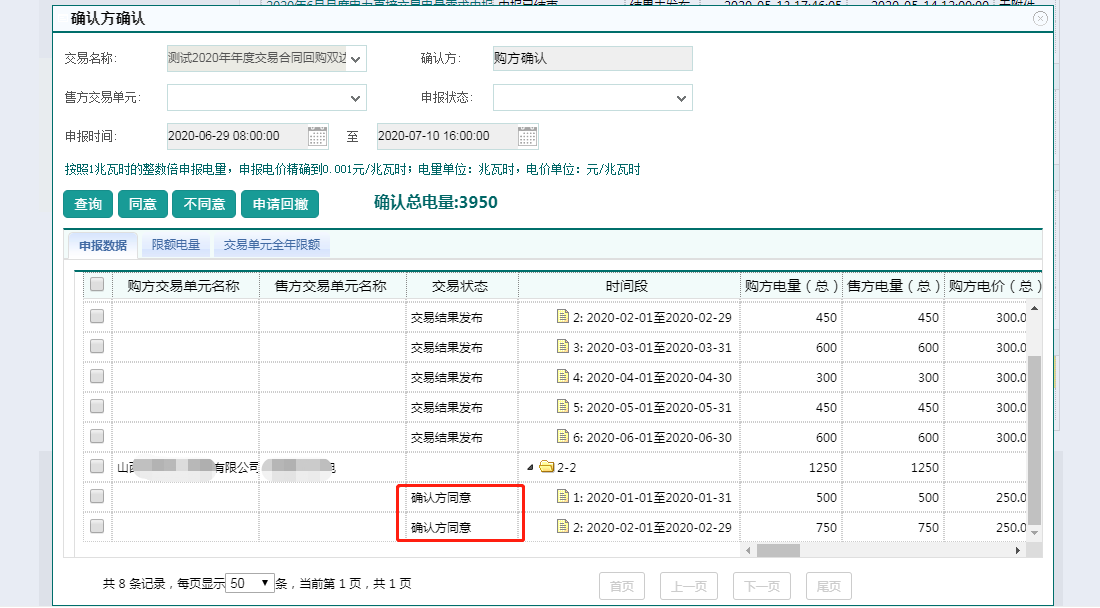Screen dimensions: 1100x608
Task: Switch to the 交易单元全年限额 tab
Action: click(271, 245)
